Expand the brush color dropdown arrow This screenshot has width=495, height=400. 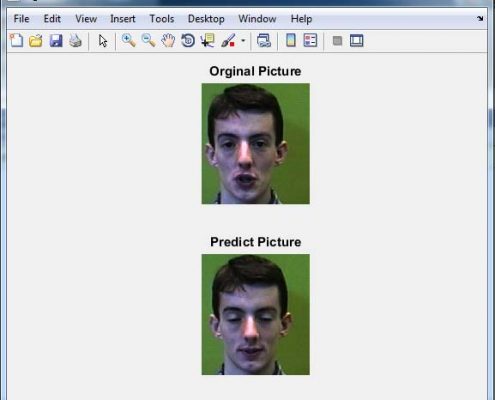243,41
